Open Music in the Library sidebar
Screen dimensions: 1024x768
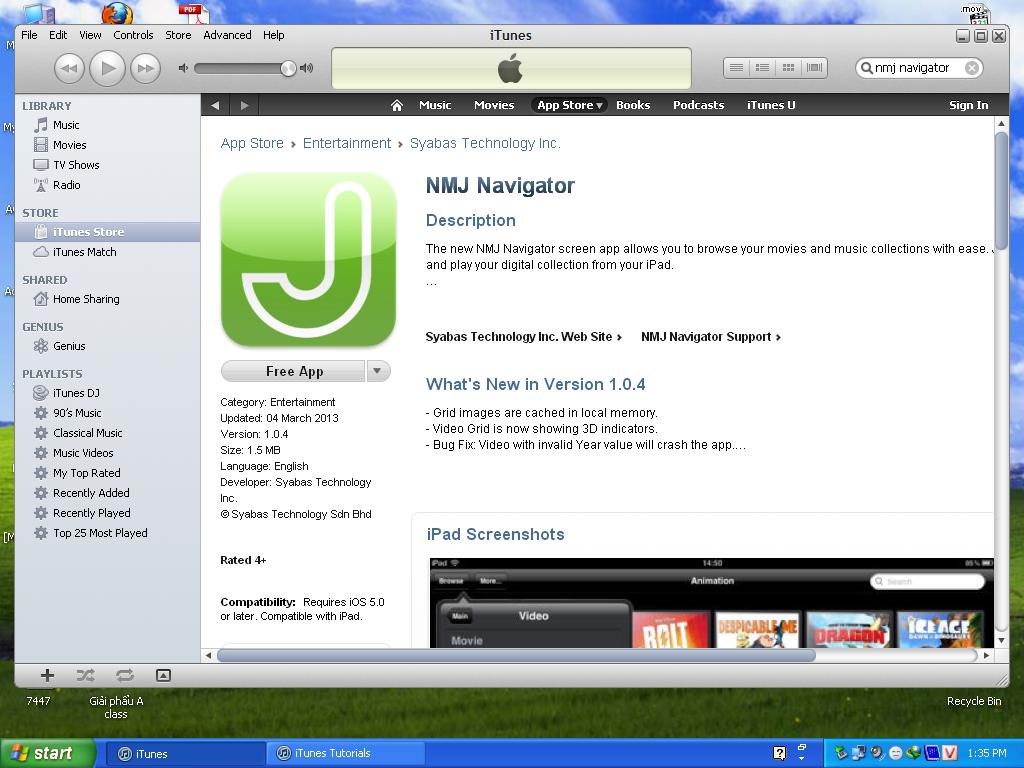click(x=66, y=125)
